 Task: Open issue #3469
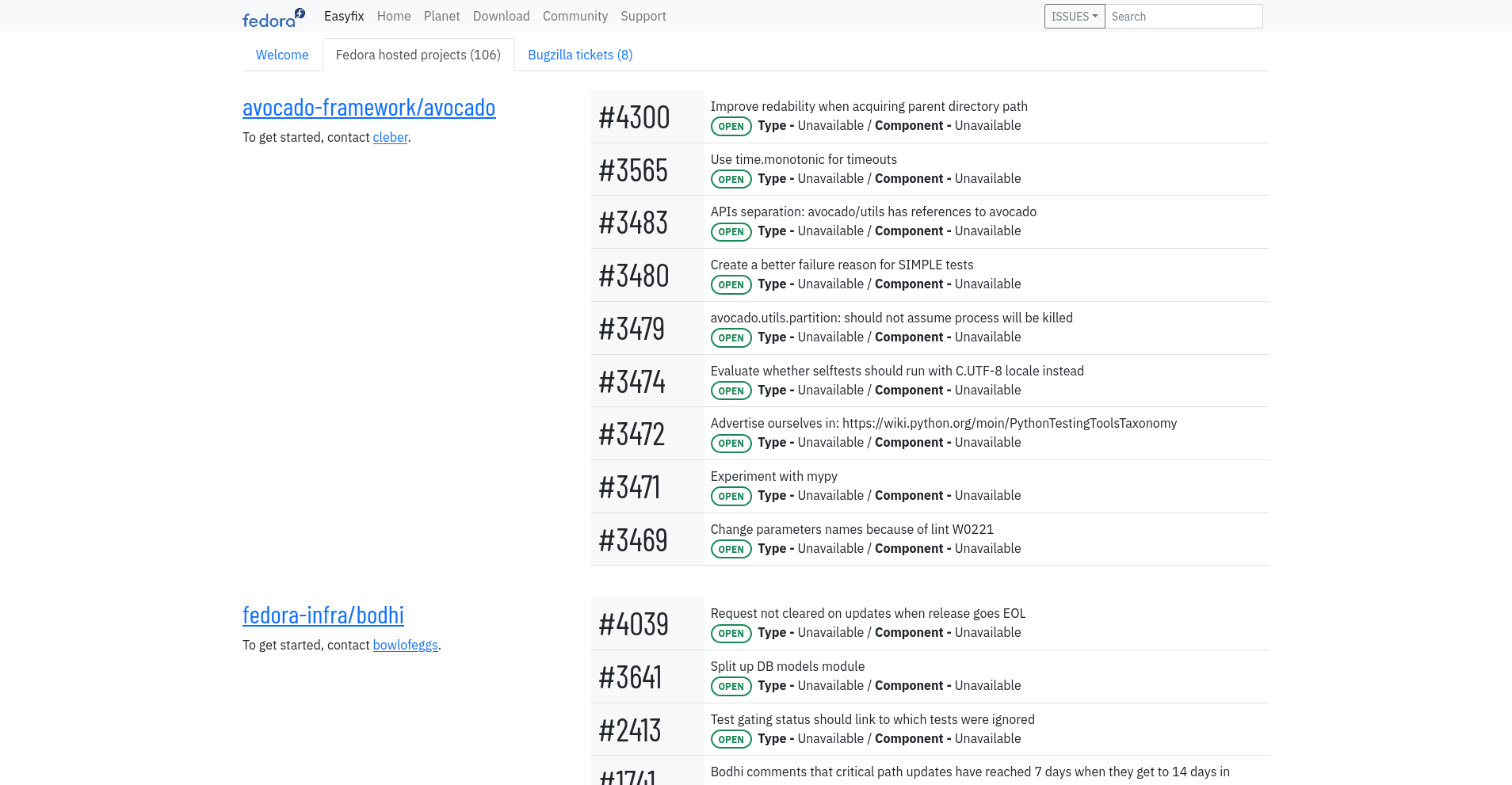(x=633, y=540)
